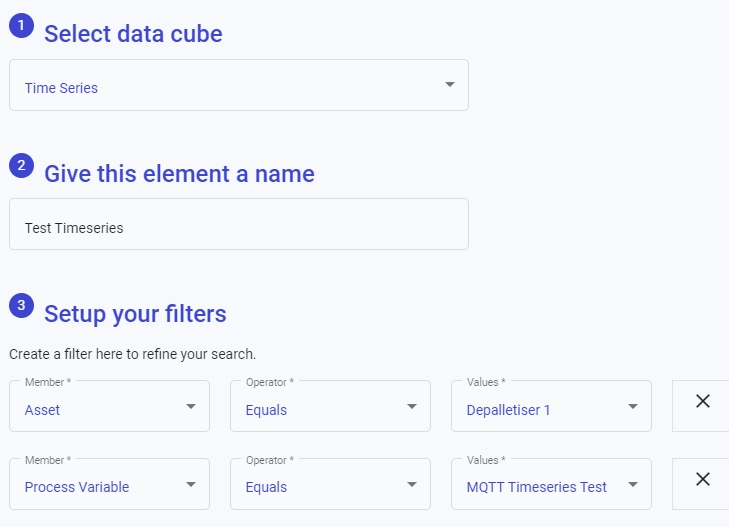Click the Test Timeseries name field

(238, 225)
